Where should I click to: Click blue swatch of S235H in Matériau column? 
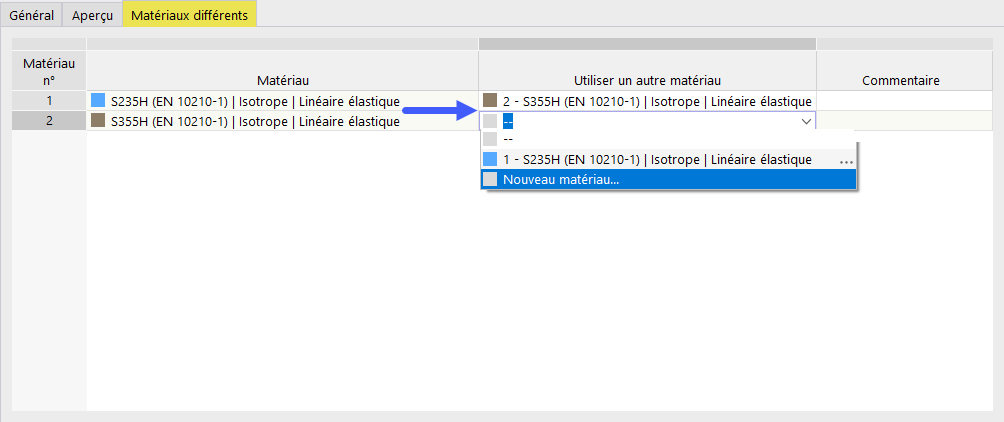click(x=98, y=101)
